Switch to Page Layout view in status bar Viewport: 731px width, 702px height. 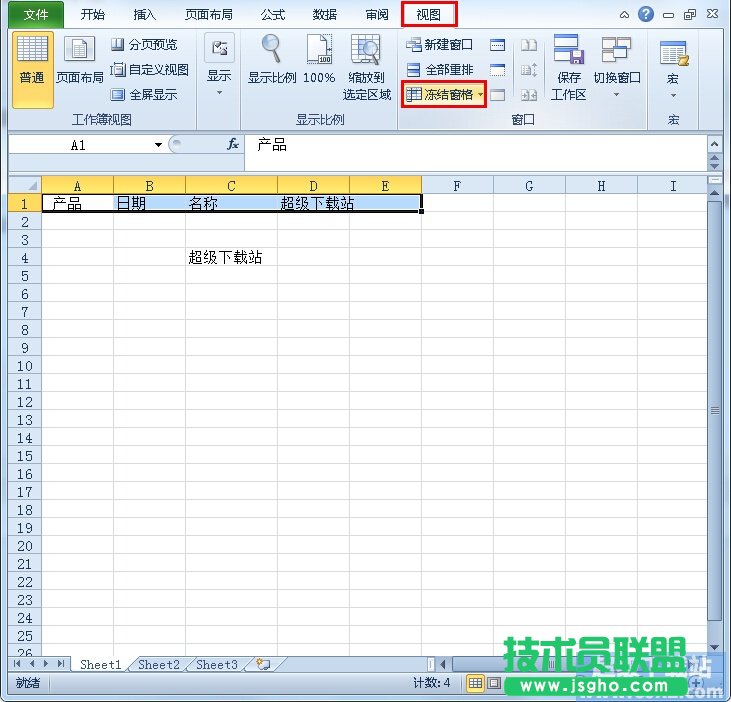pyautogui.click(x=494, y=683)
